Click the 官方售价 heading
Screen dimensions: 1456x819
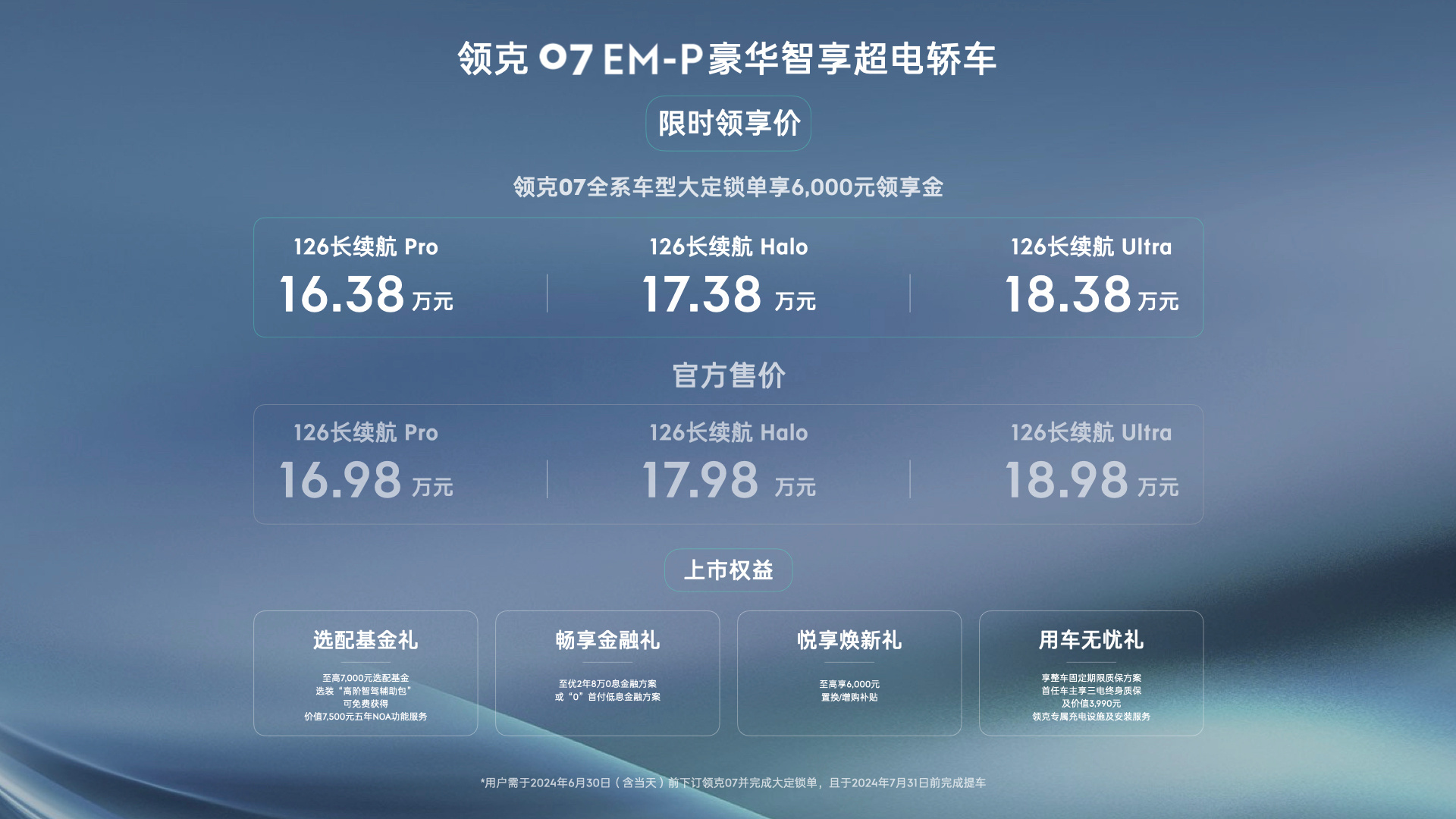point(729,375)
